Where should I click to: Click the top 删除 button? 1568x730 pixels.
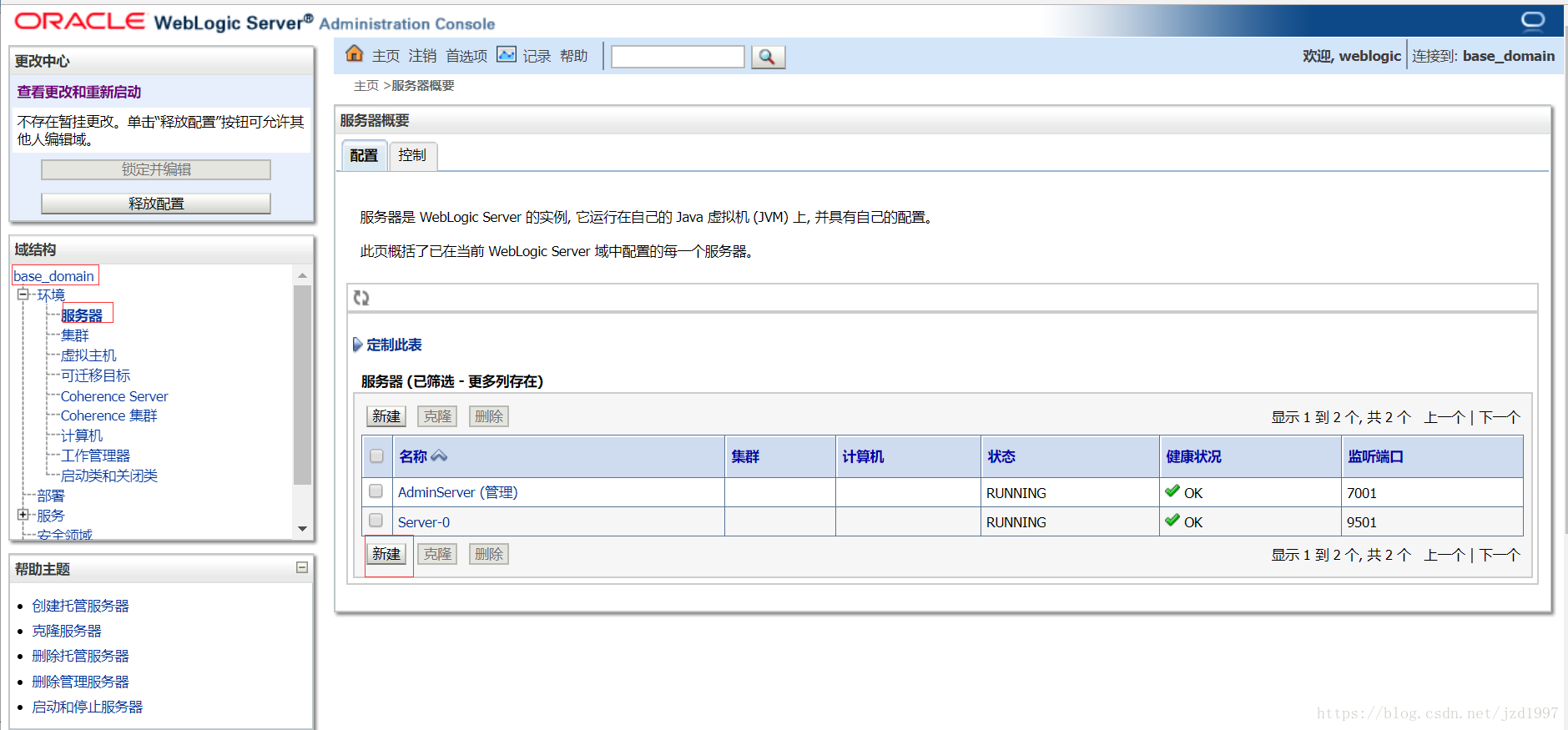pyautogui.click(x=489, y=416)
